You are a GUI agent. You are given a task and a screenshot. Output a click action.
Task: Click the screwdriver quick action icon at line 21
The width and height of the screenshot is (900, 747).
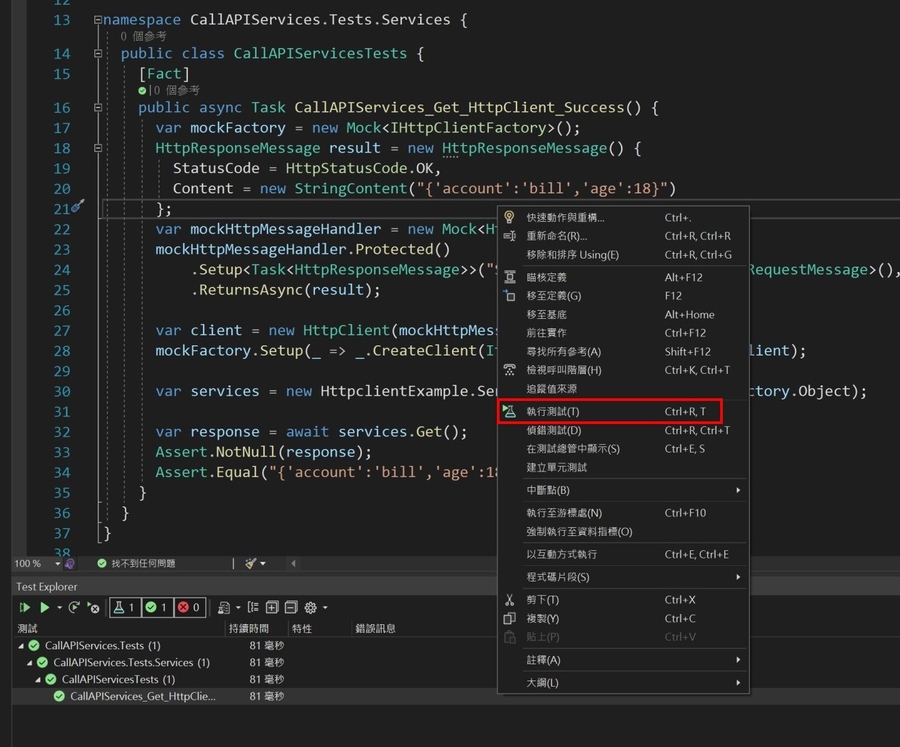pos(78,207)
